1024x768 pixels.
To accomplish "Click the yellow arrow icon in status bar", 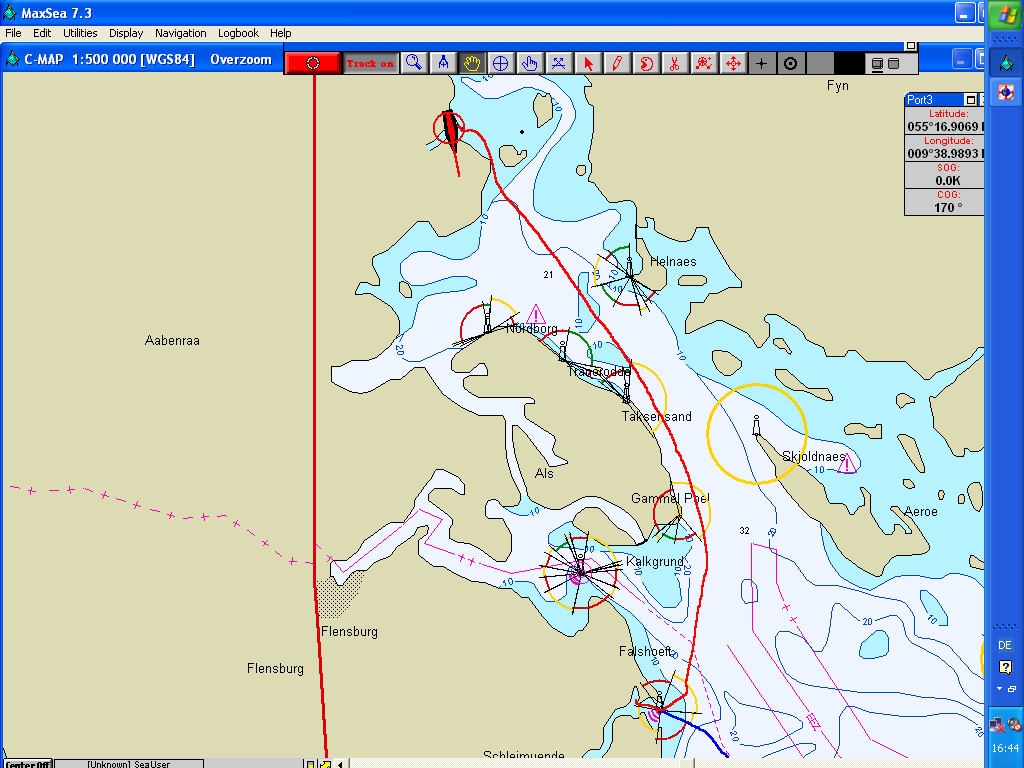I will tap(325, 763).
